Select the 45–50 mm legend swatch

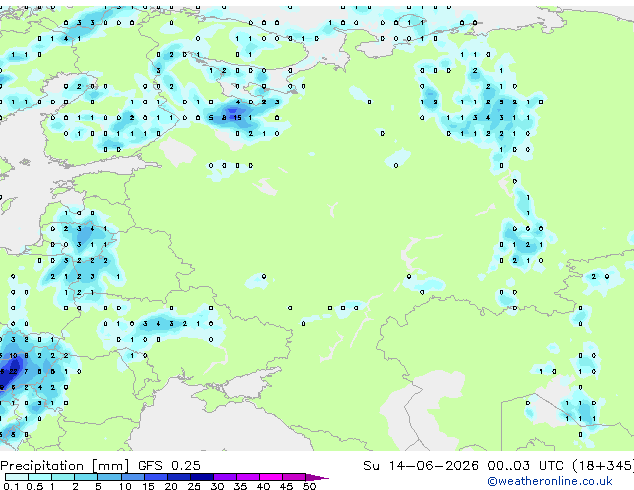coord(294,477)
